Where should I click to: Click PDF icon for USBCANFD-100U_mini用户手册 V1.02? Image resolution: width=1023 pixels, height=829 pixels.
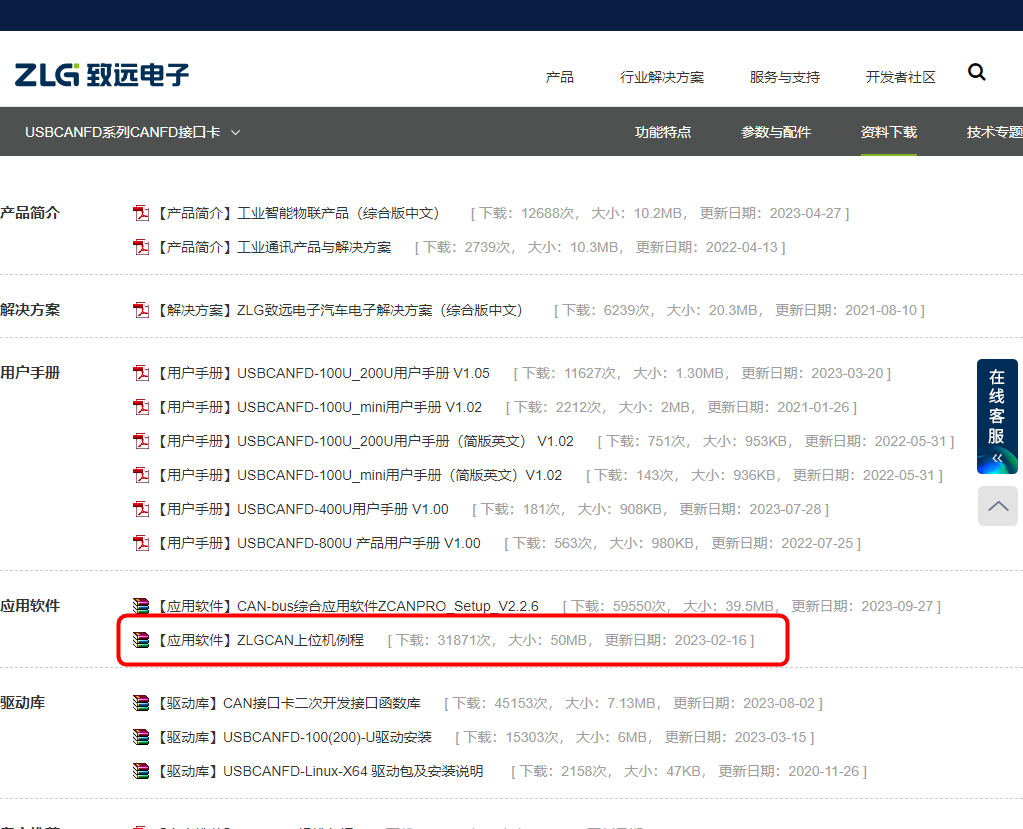tap(141, 407)
